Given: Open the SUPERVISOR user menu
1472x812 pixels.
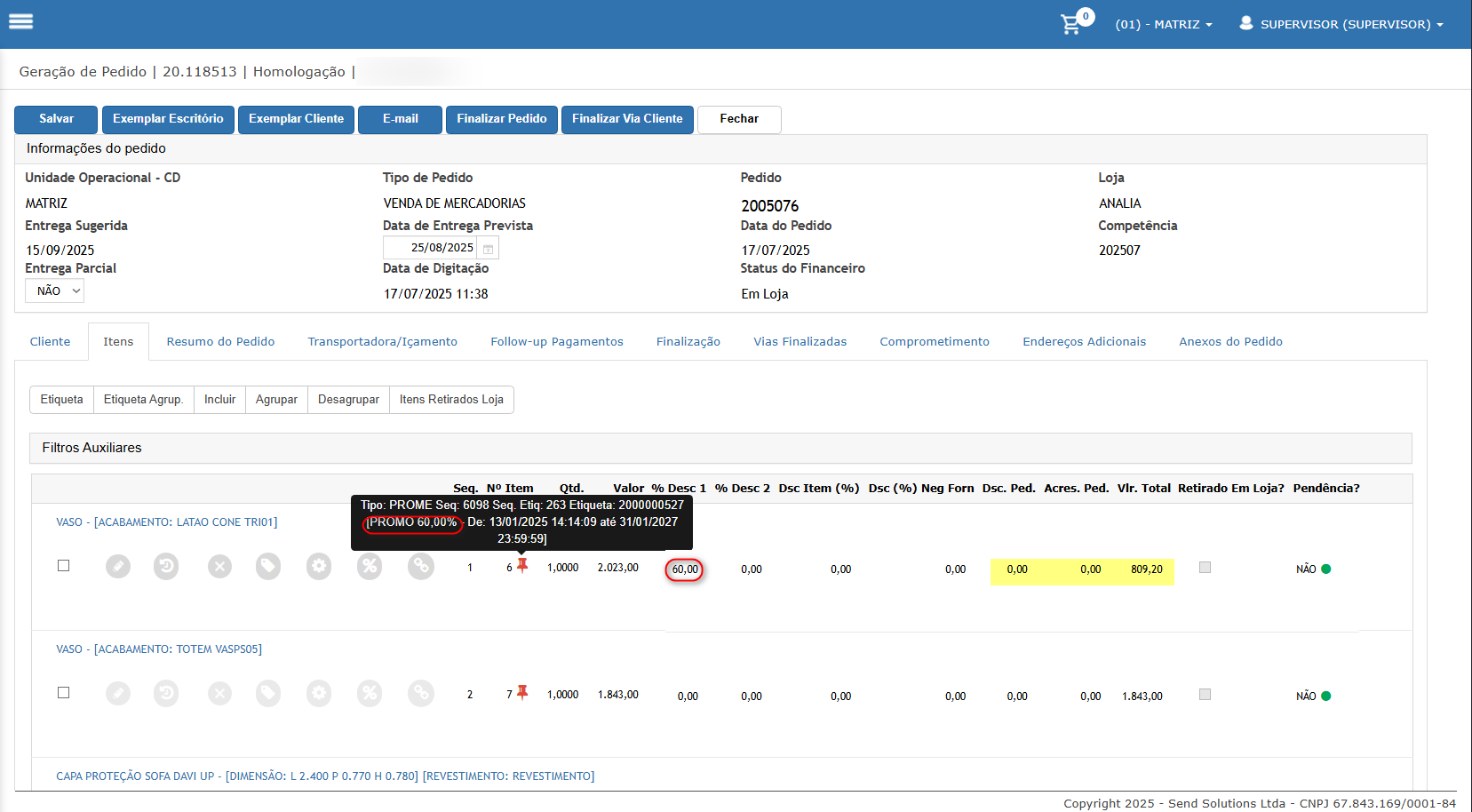Looking at the screenshot, I should [x=1341, y=25].
